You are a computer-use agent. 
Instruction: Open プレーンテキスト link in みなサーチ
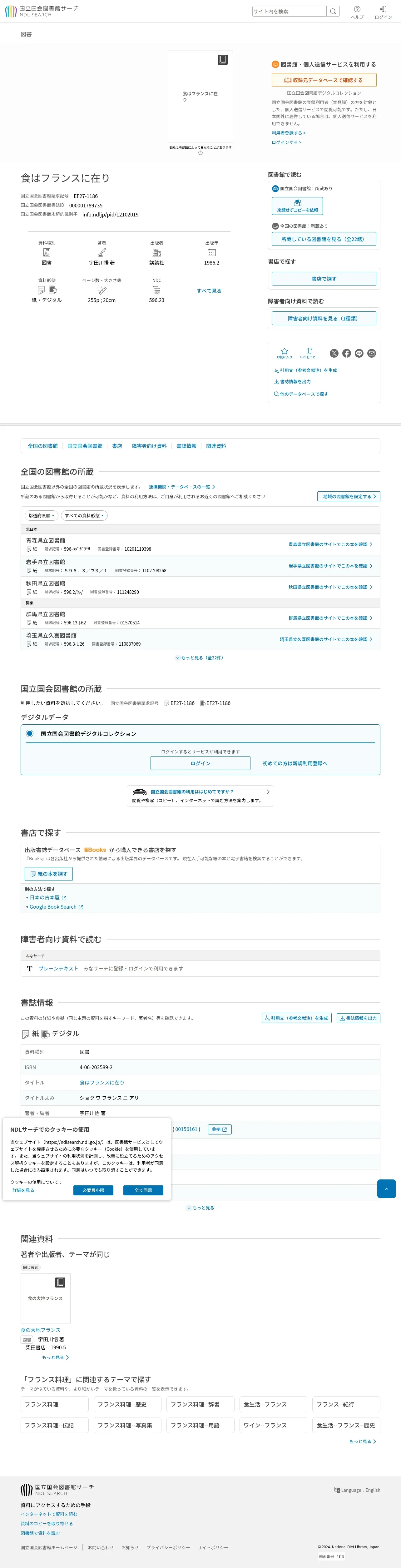(x=58, y=968)
